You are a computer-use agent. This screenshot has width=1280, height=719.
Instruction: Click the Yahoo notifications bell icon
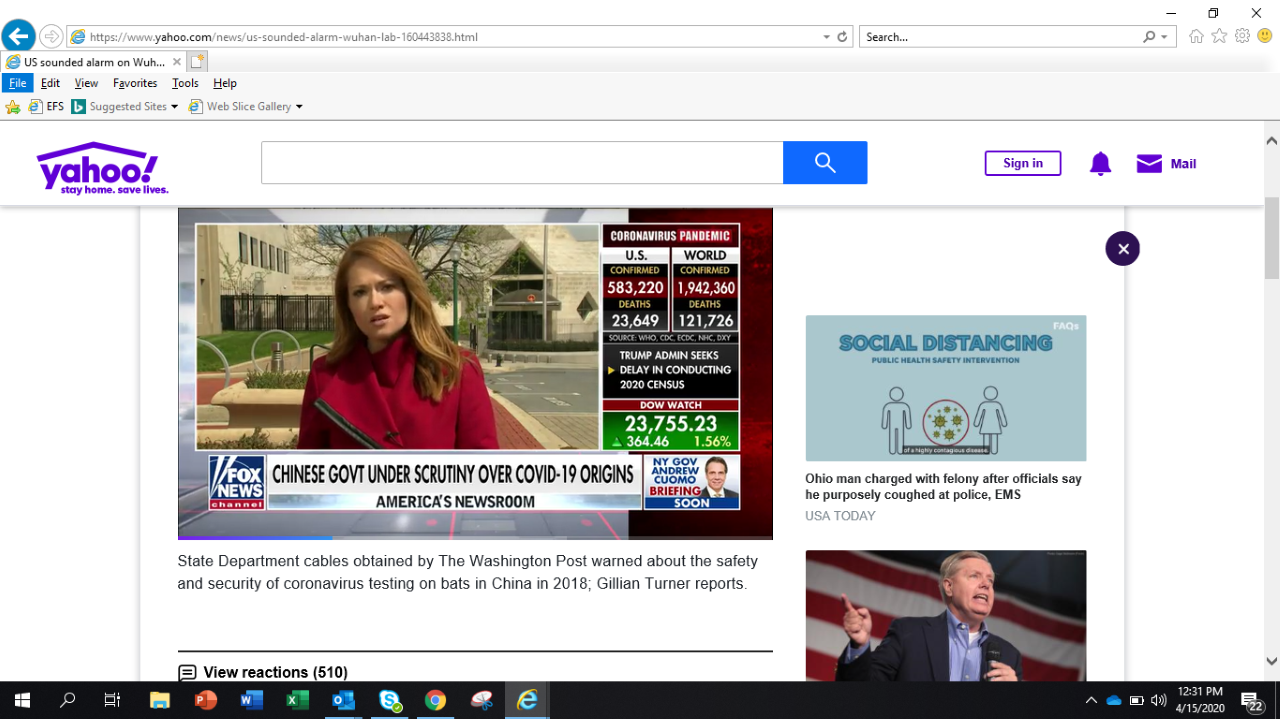1100,164
